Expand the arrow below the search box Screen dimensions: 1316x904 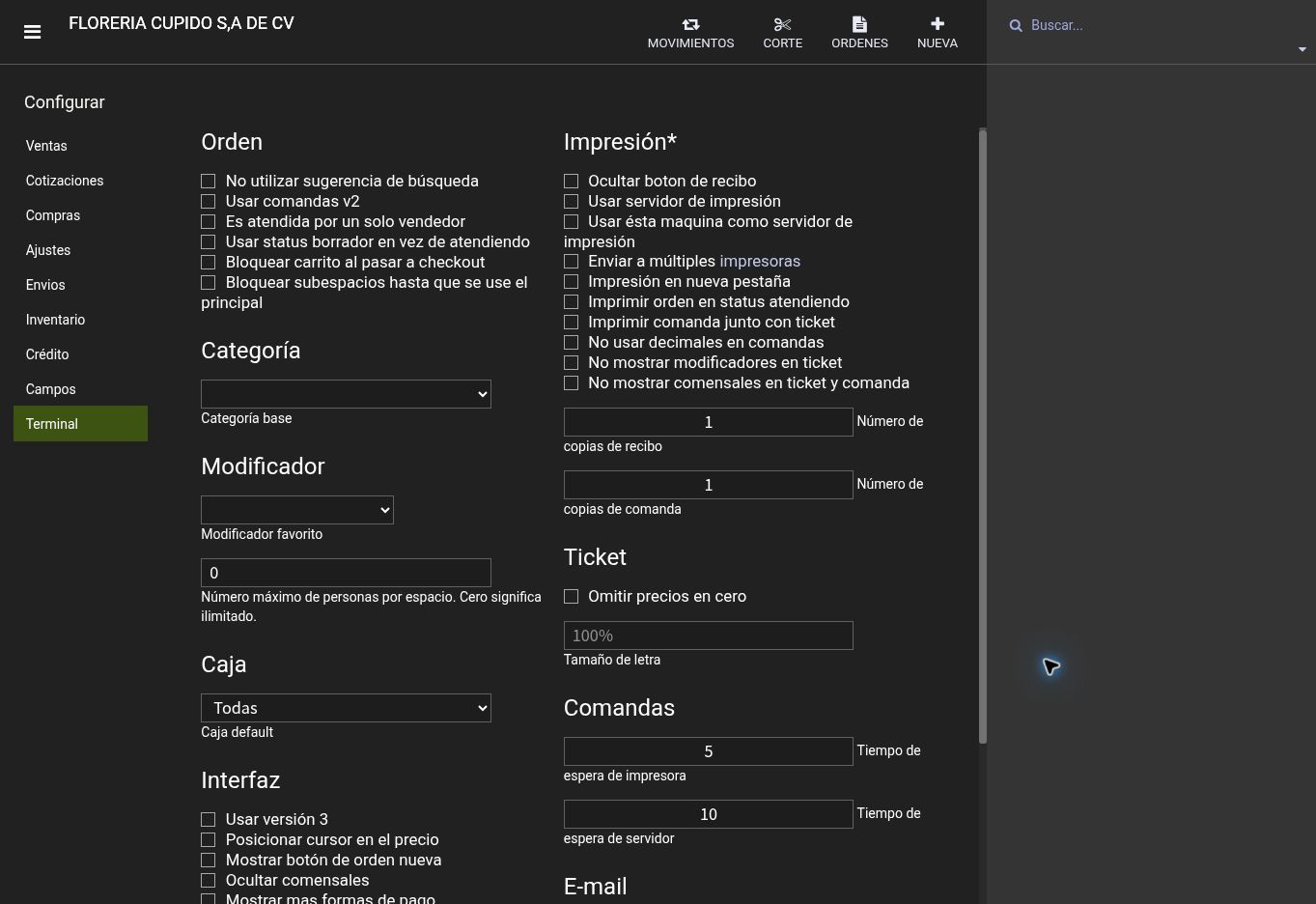1302,49
